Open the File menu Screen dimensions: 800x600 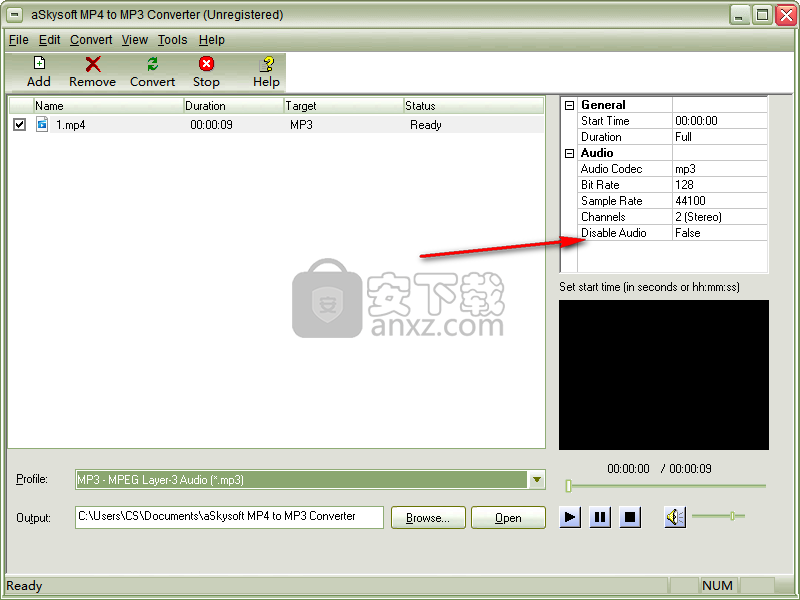[18, 40]
